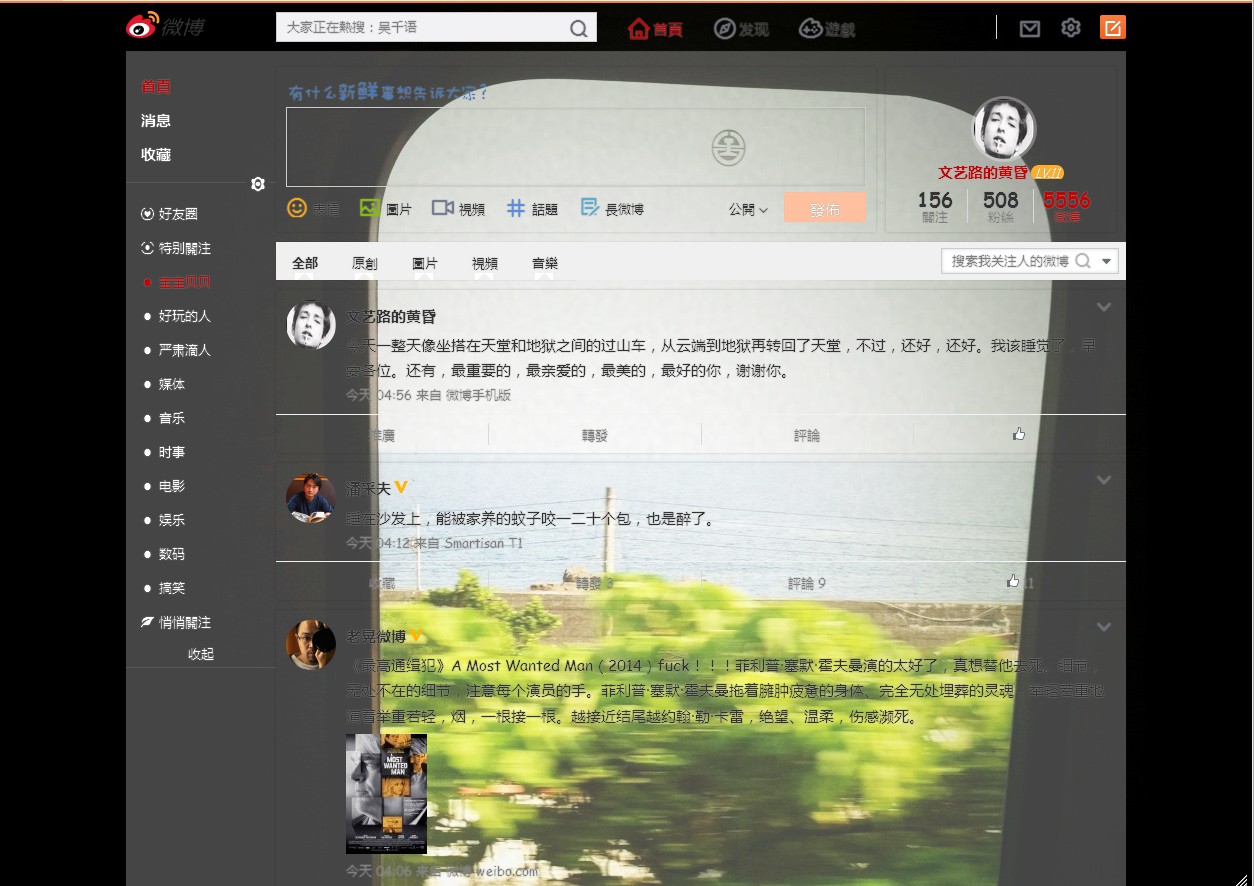Click search icon in 搜索我关注人的微博 box

point(1083,261)
